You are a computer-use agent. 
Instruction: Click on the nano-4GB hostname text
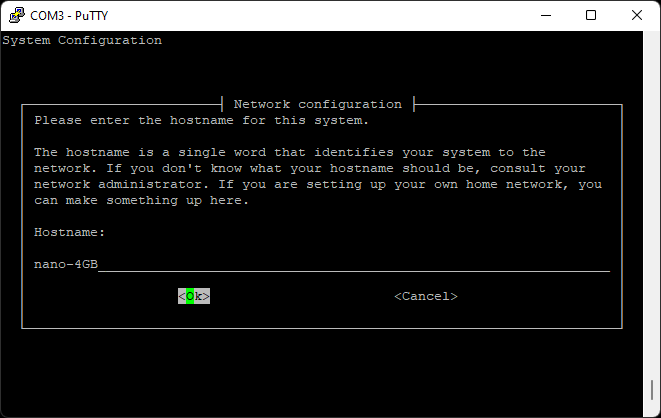[66, 264]
